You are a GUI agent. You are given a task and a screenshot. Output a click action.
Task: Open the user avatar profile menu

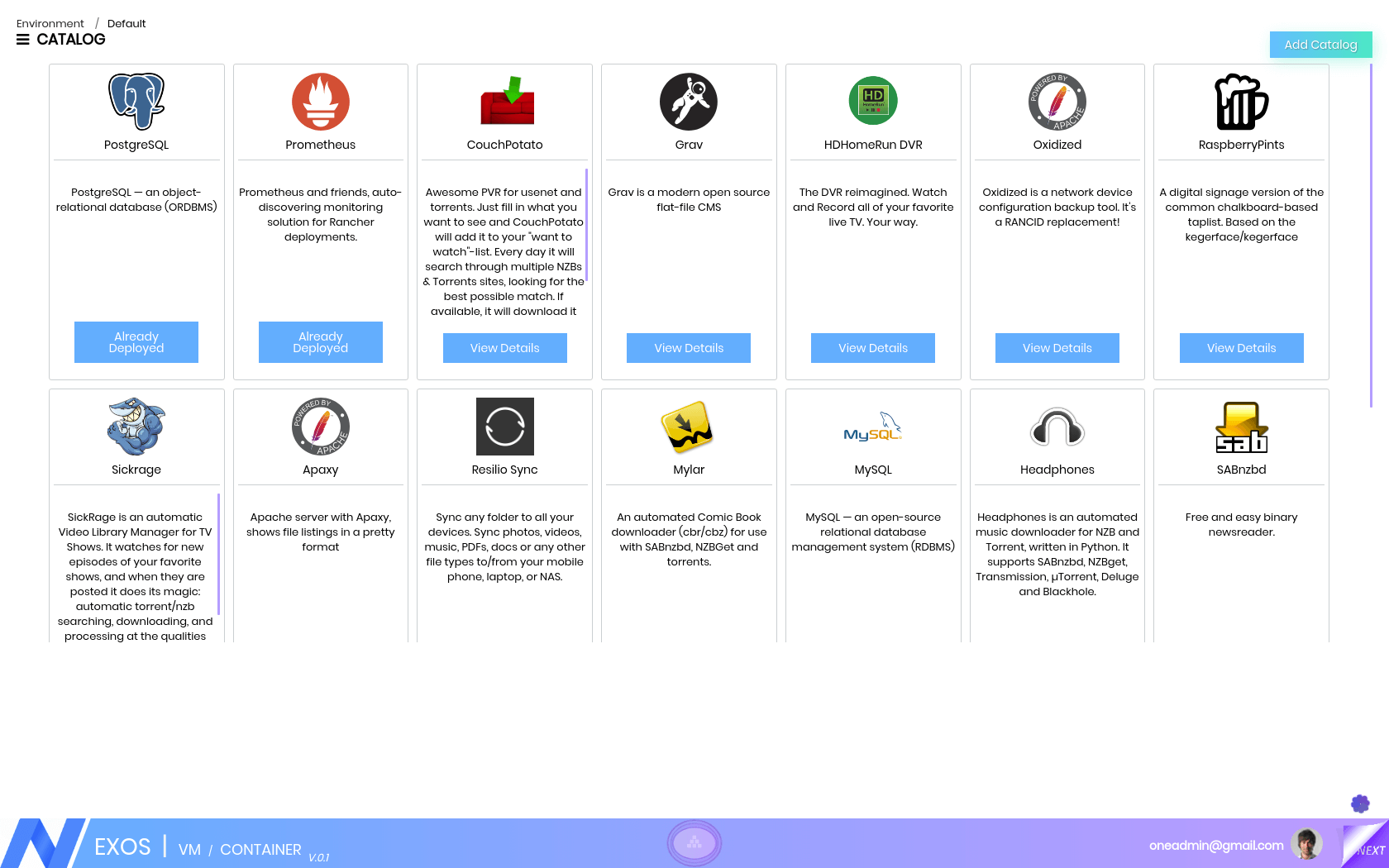tap(1306, 844)
